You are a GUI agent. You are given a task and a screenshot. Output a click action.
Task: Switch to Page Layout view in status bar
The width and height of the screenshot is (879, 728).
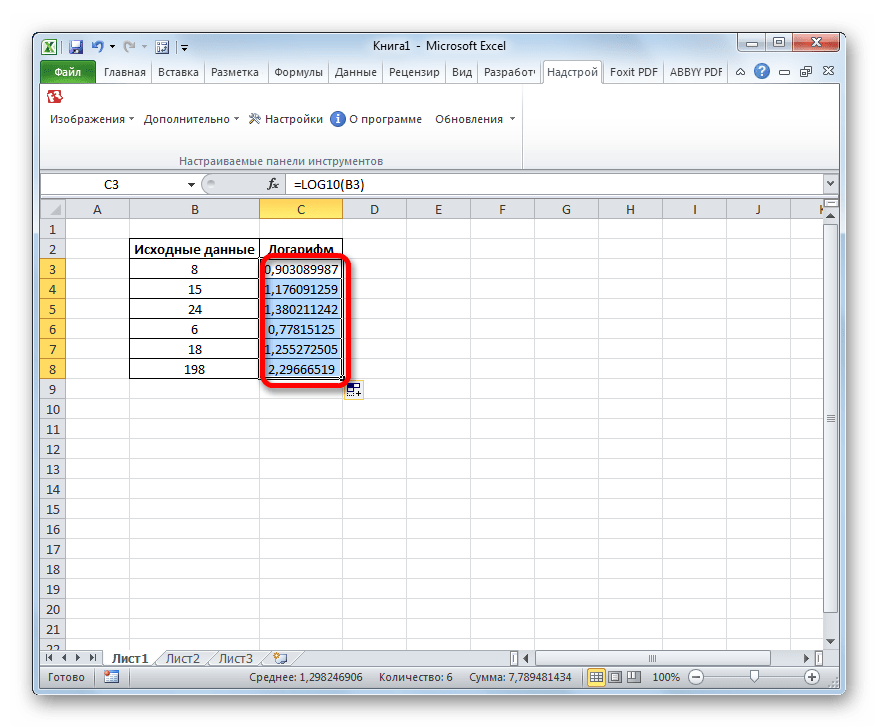(x=615, y=677)
